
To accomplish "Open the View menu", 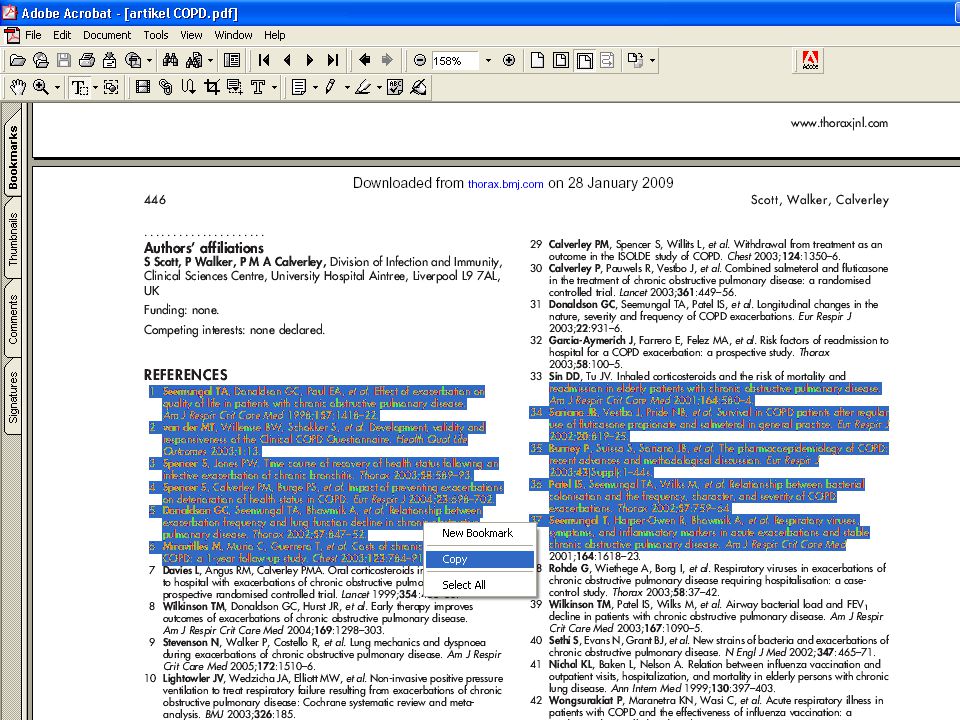I will (191, 35).
